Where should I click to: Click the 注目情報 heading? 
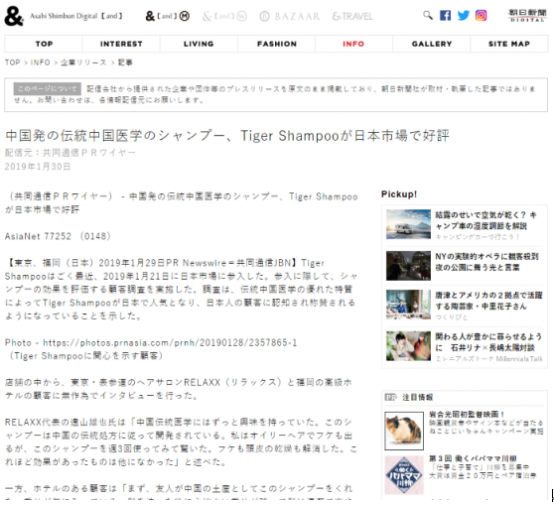click(x=418, y=398)
